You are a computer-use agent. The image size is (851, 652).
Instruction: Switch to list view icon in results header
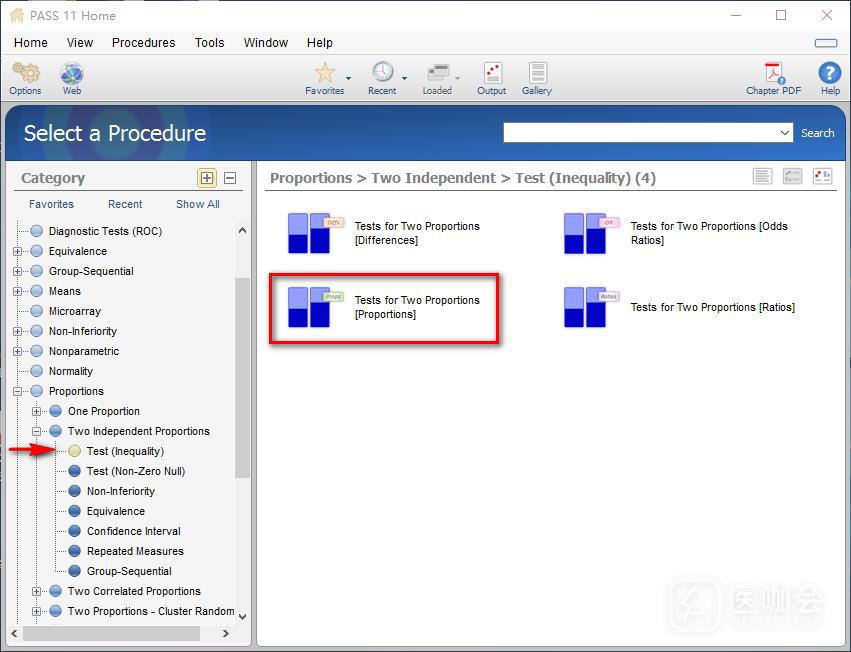click(x=762, y=177)
